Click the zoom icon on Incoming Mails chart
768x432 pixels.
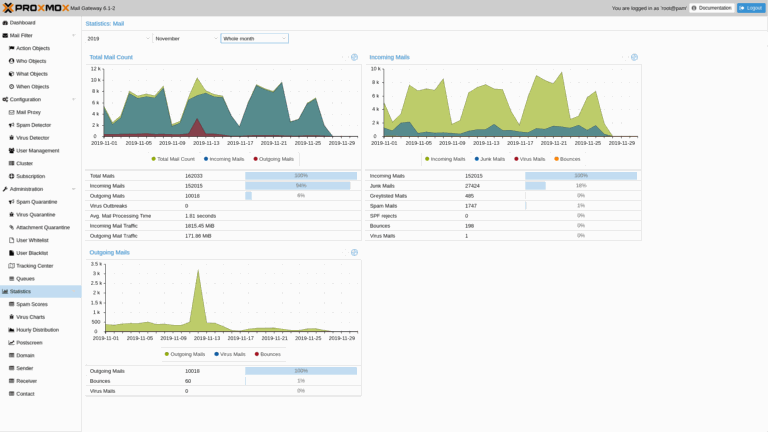tap(634, 57)
